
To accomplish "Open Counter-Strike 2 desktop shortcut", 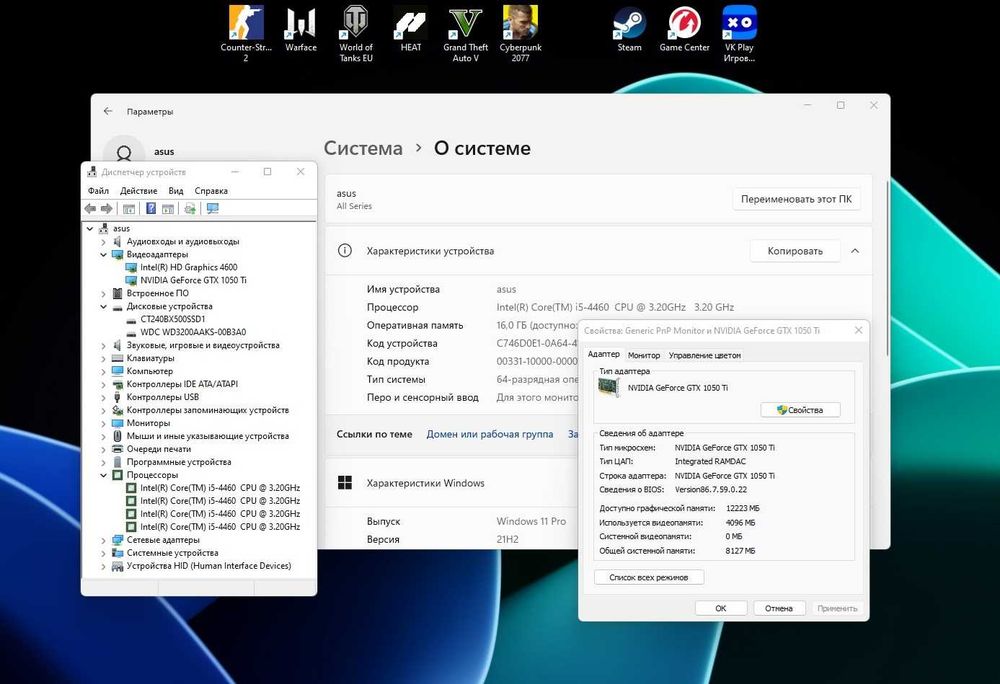I will click(246, 34).
